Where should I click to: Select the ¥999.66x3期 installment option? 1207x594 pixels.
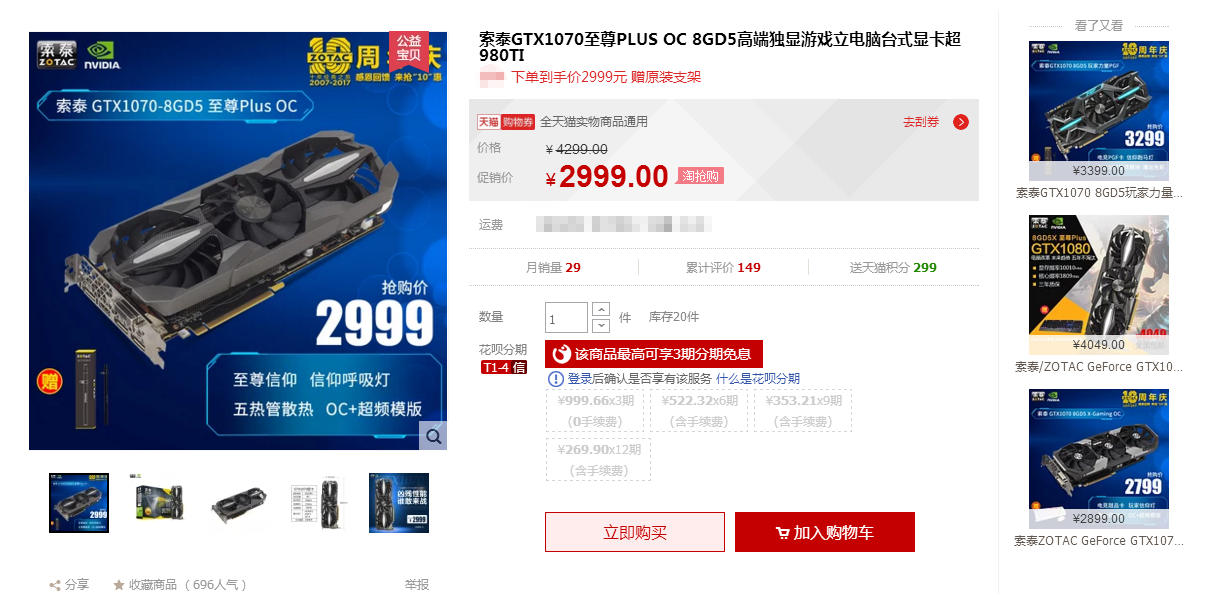coord(597,411)
